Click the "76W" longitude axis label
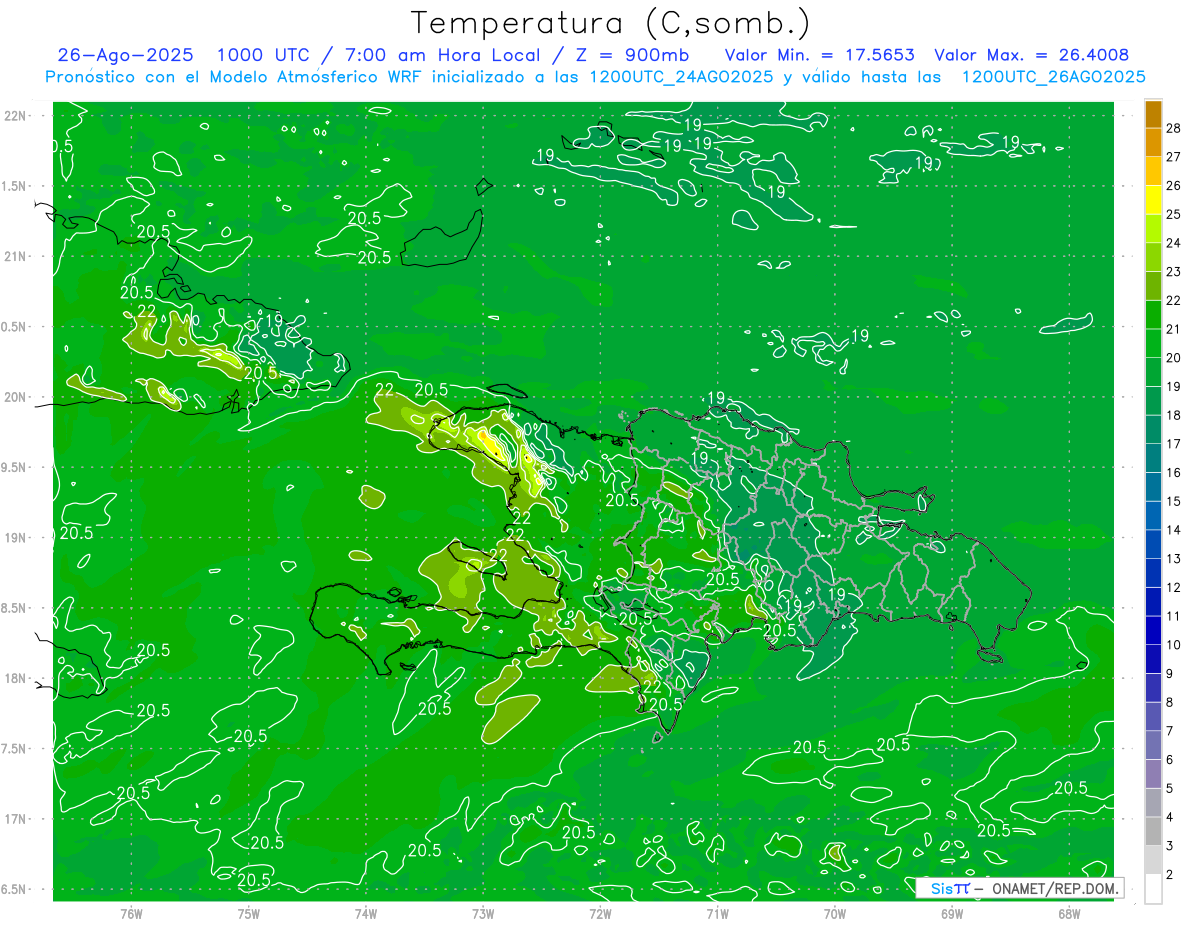1200x927 pixels. [x=131, y=914]
